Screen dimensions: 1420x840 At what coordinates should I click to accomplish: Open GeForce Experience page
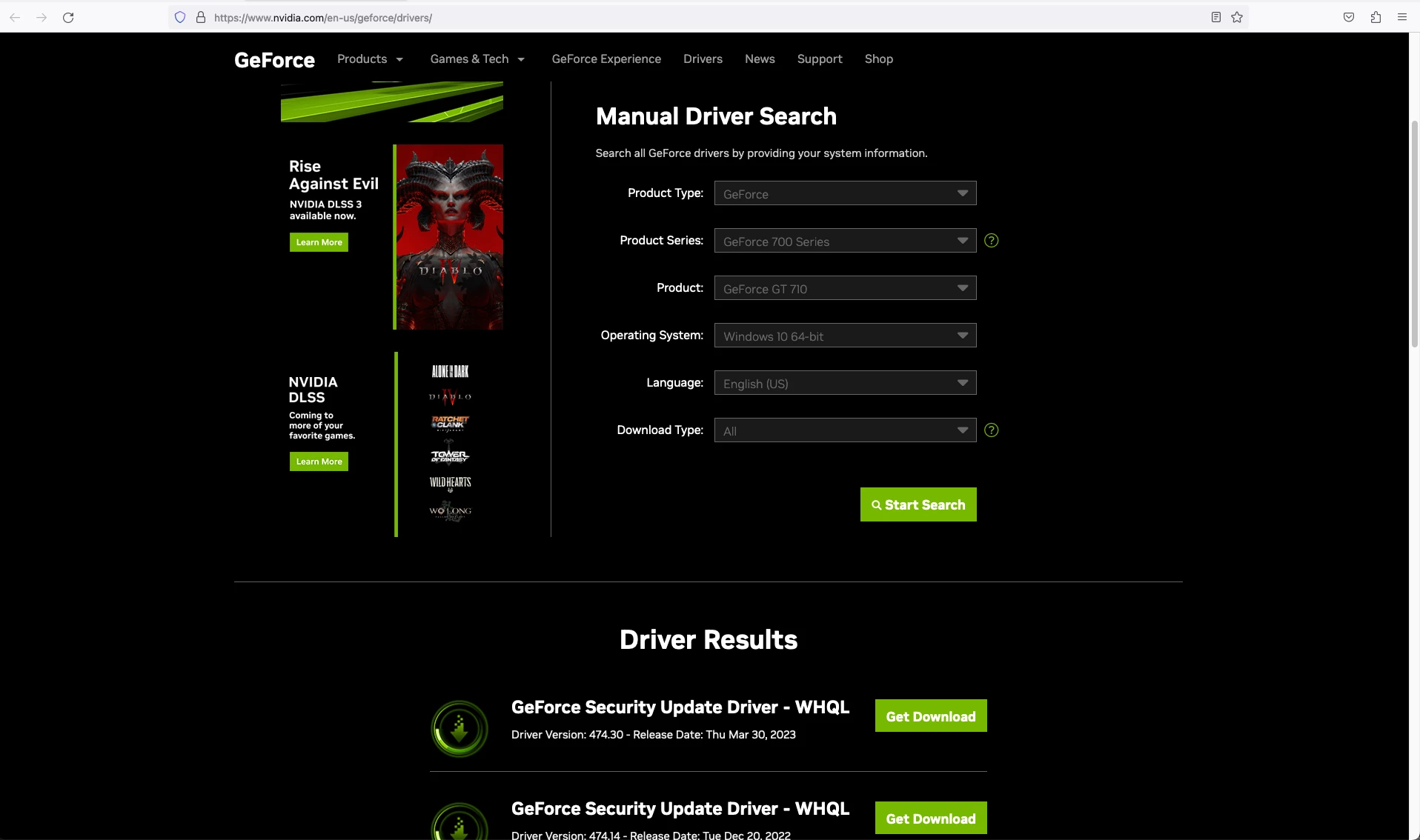pyautogui.click(x=606, y=59)
